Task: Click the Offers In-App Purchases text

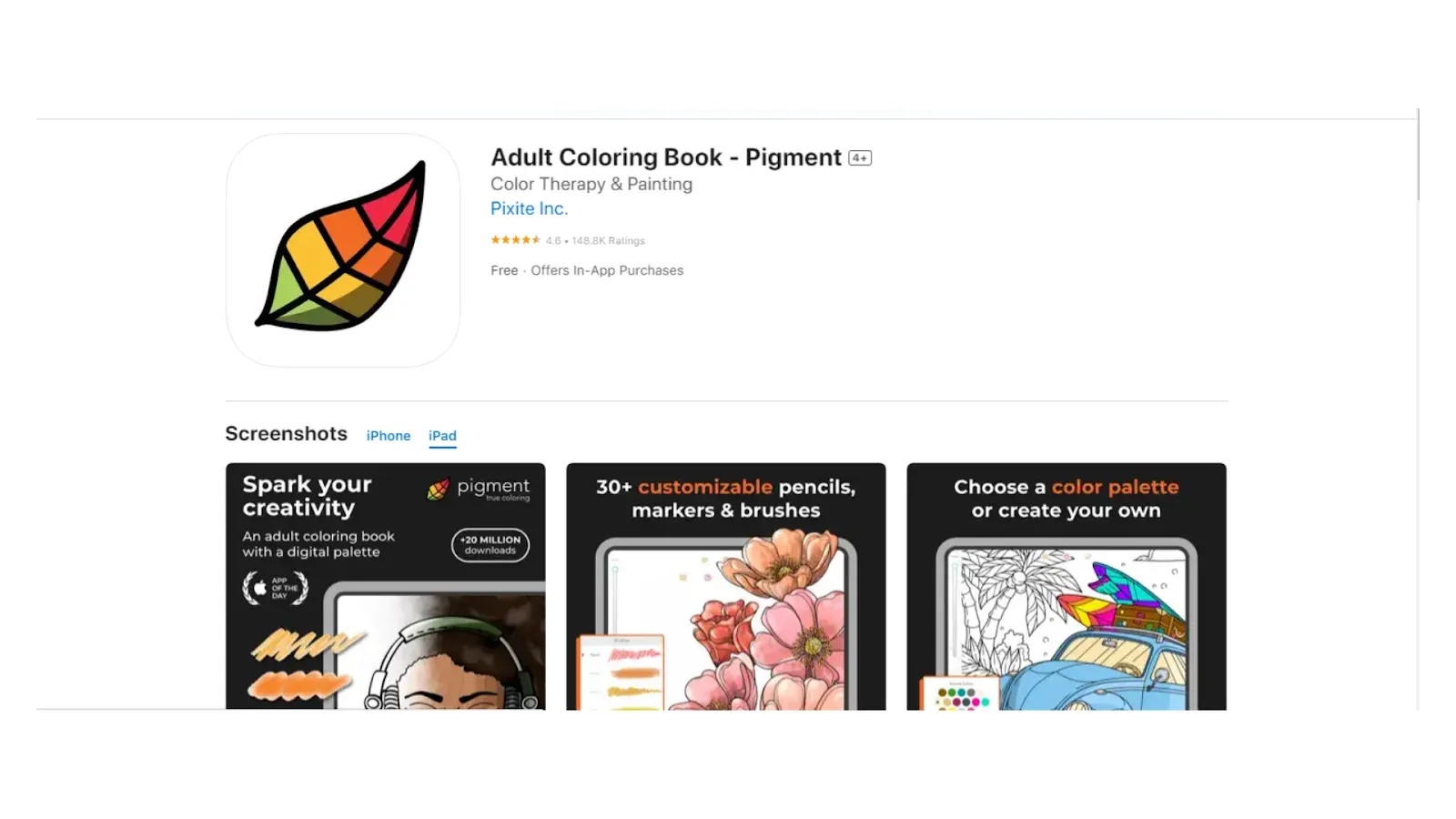Action: 607,270
